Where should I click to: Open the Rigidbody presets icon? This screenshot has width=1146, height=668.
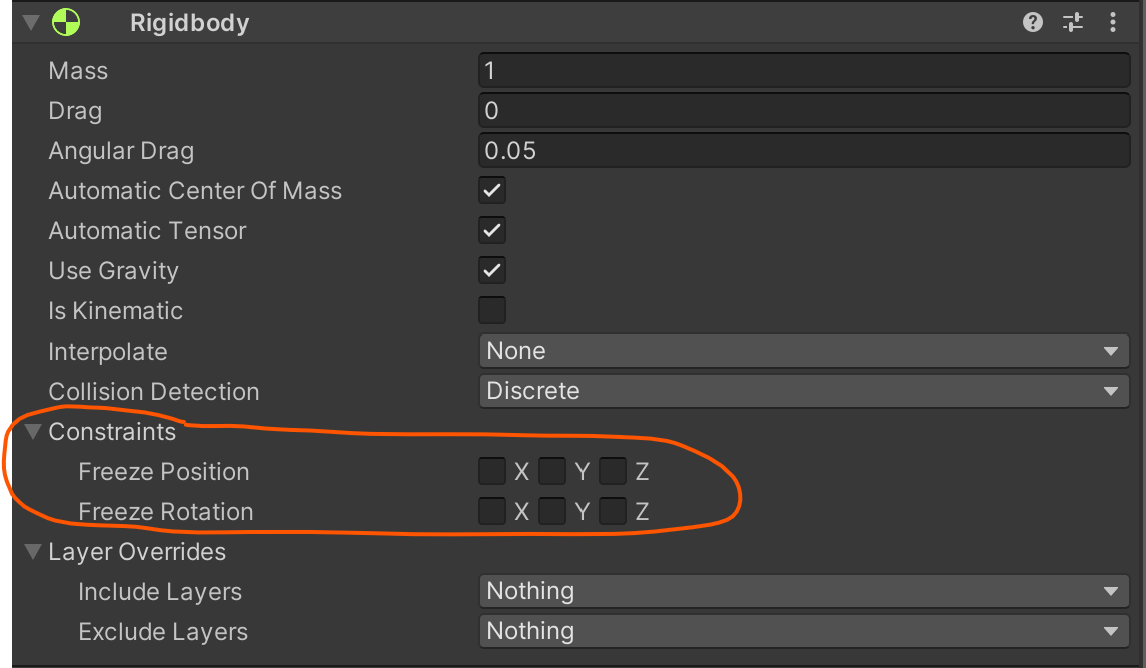pos(1073,23)
